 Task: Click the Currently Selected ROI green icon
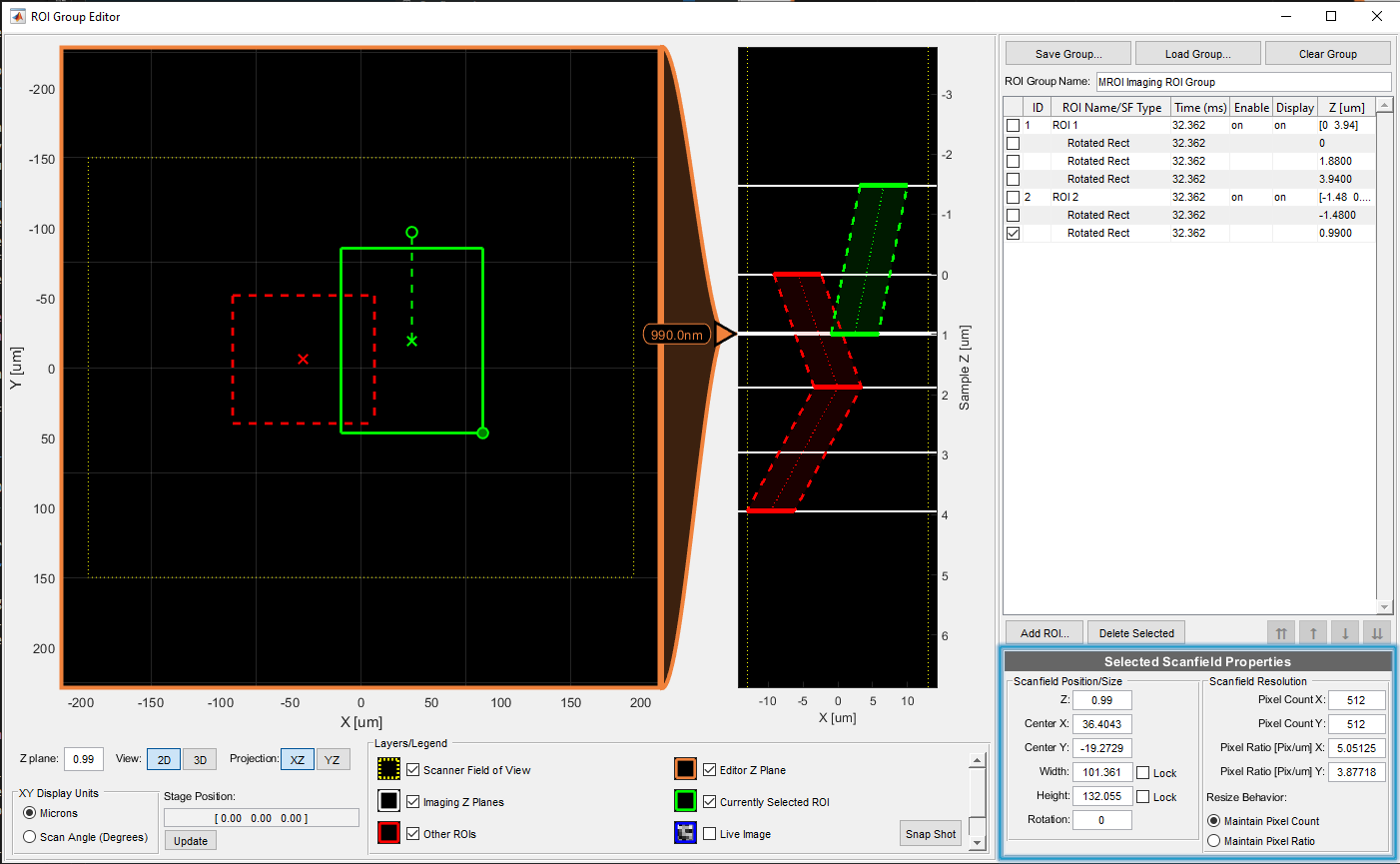point(684,801)
